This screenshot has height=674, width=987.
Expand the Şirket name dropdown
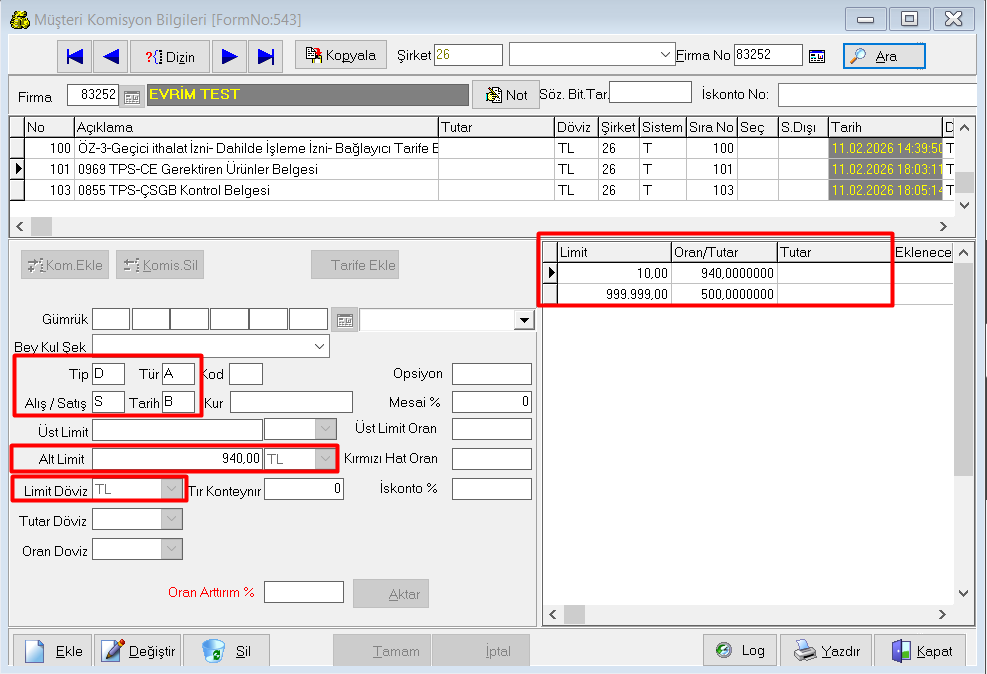pyautogui.click(x=666, y=55)
